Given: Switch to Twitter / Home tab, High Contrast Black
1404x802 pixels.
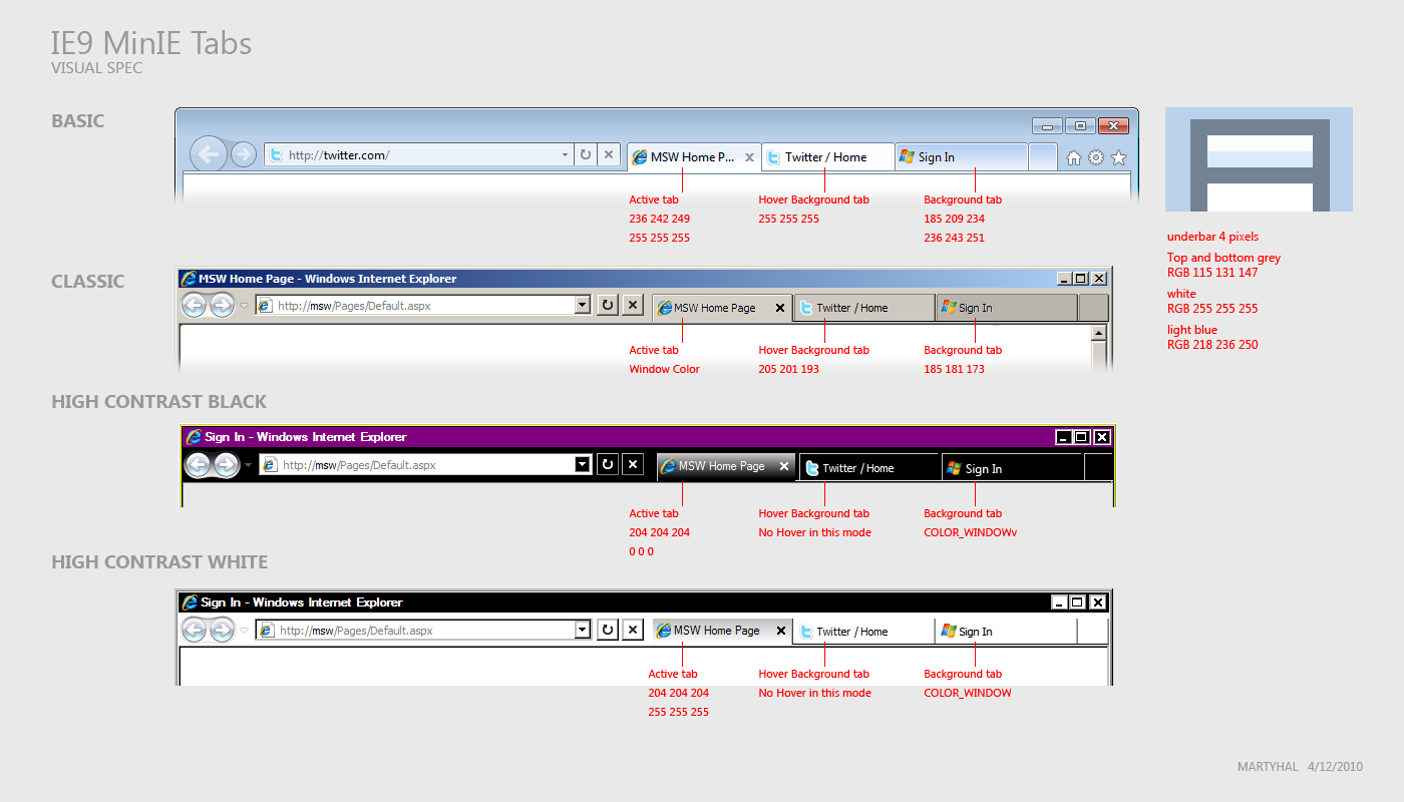Looking at the screenshot, I should click(869, 467).
